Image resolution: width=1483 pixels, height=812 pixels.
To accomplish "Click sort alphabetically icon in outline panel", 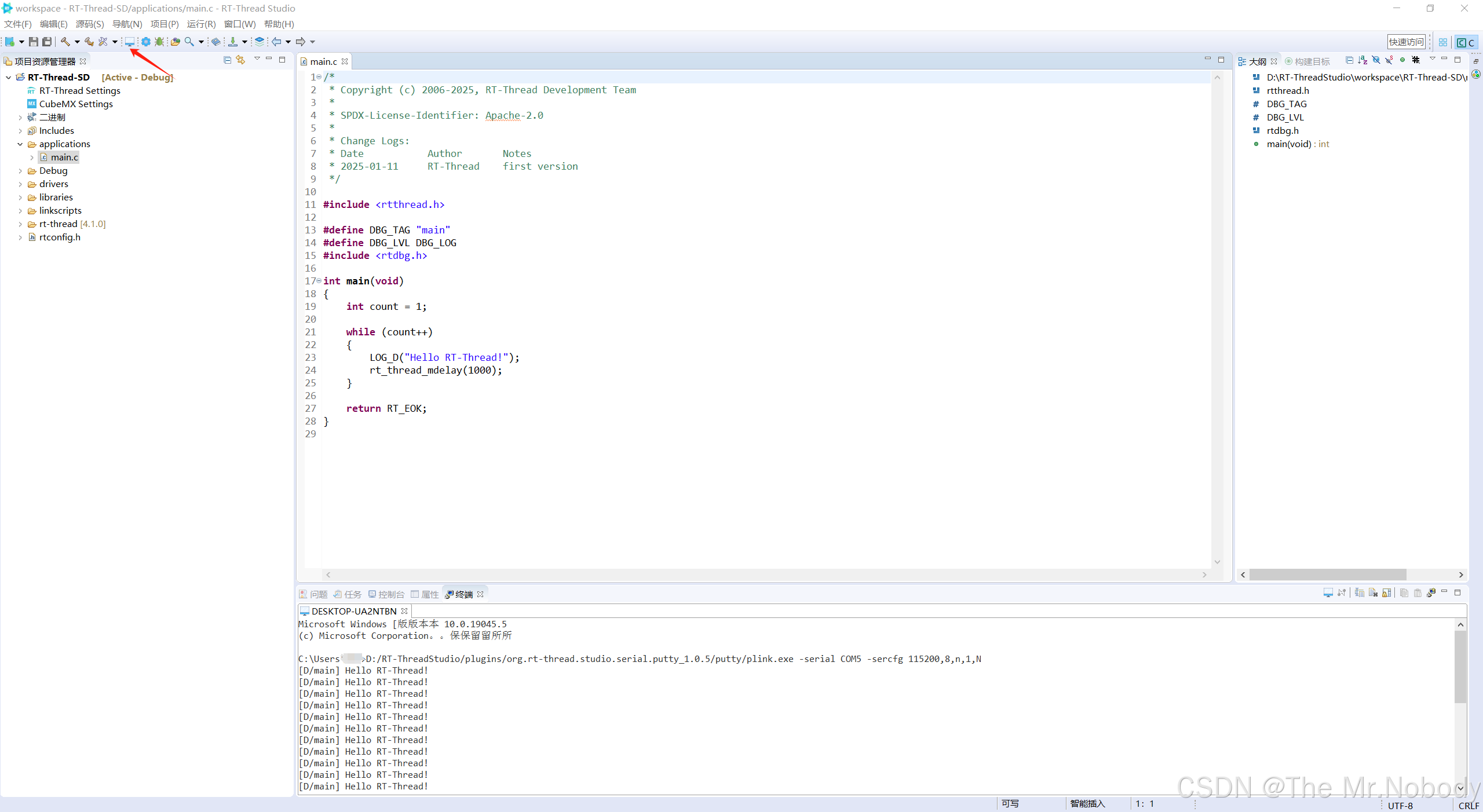I will tap(1363, 60).
